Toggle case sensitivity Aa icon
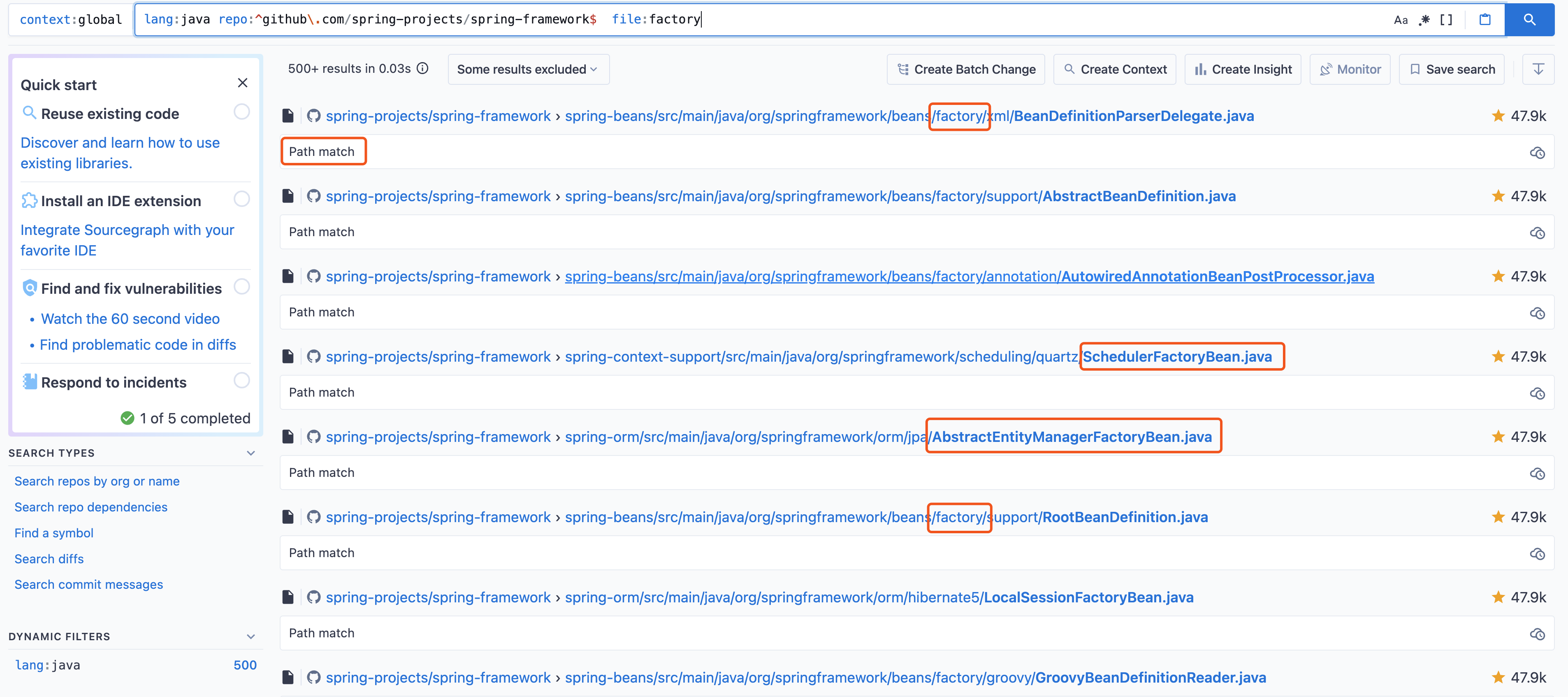 [x=1401, y=20]
